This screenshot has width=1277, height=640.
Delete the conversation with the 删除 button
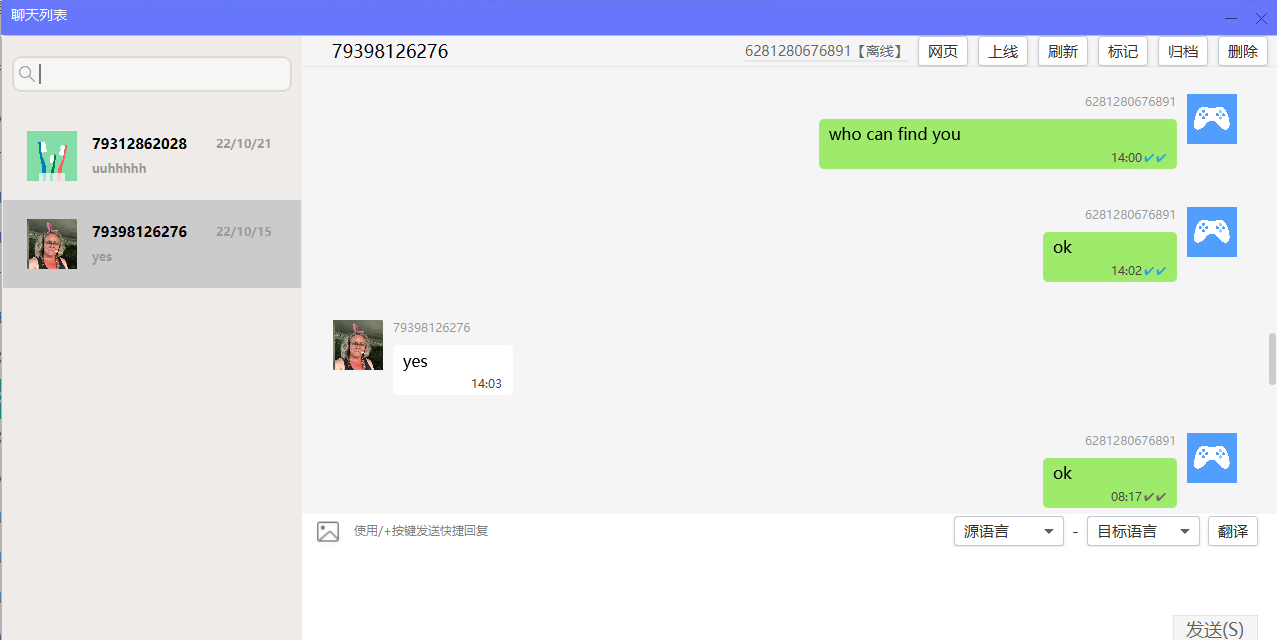pos(1243,52)
